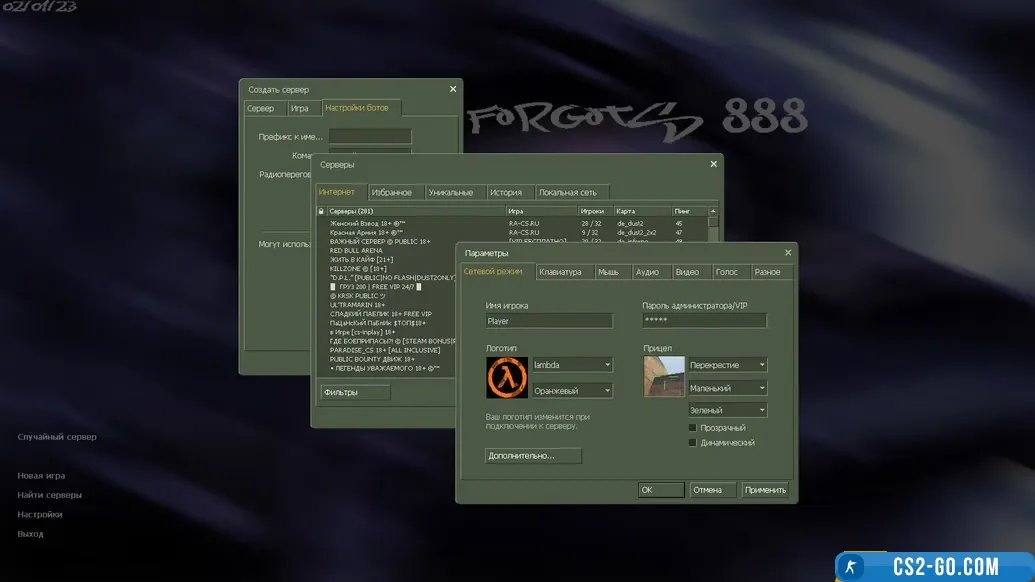
Task: Open the lambda logo dropdown
Action: click(x=571, y=365)
